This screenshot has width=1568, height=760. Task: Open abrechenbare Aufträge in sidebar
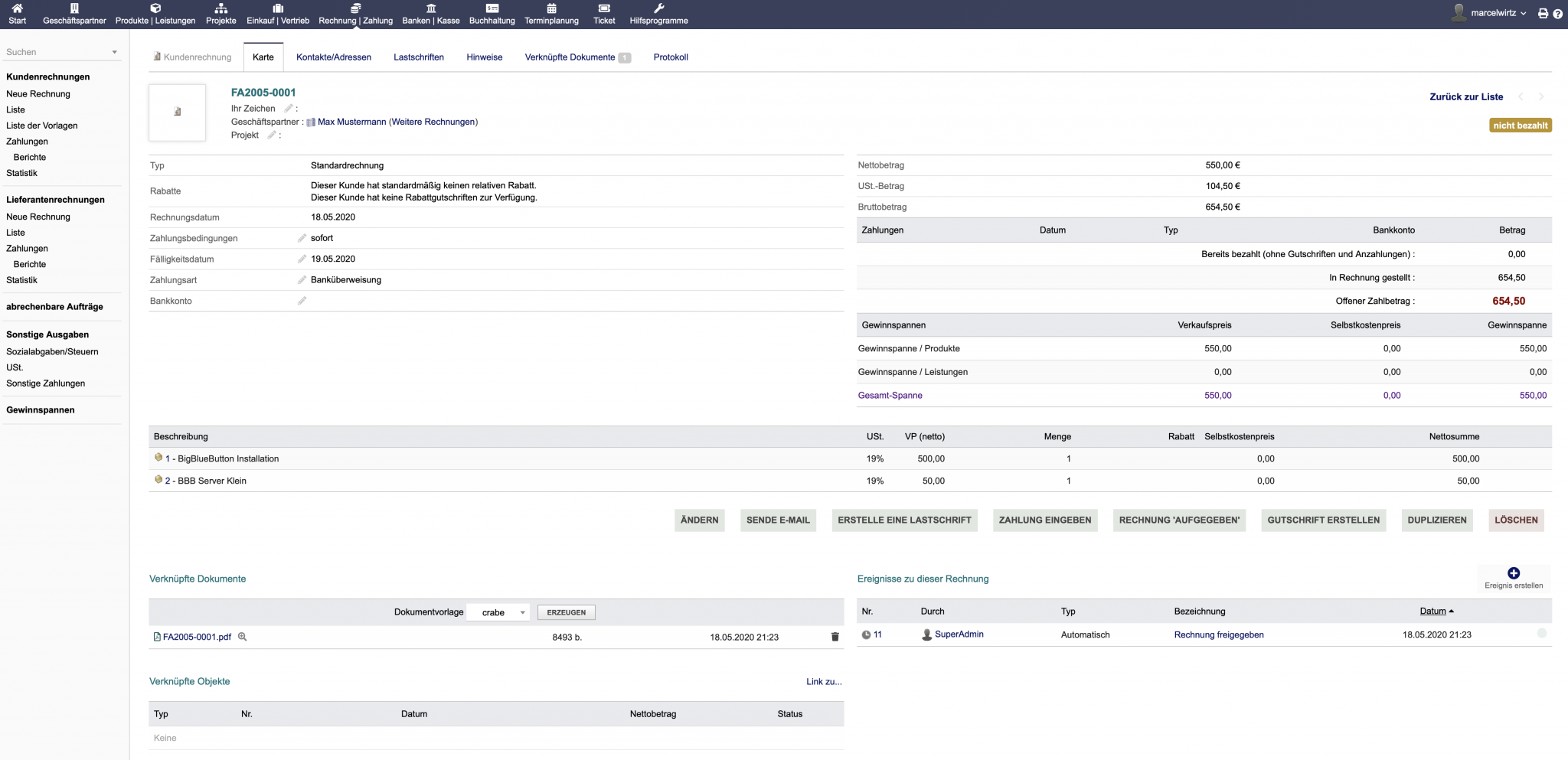(54, 307)
